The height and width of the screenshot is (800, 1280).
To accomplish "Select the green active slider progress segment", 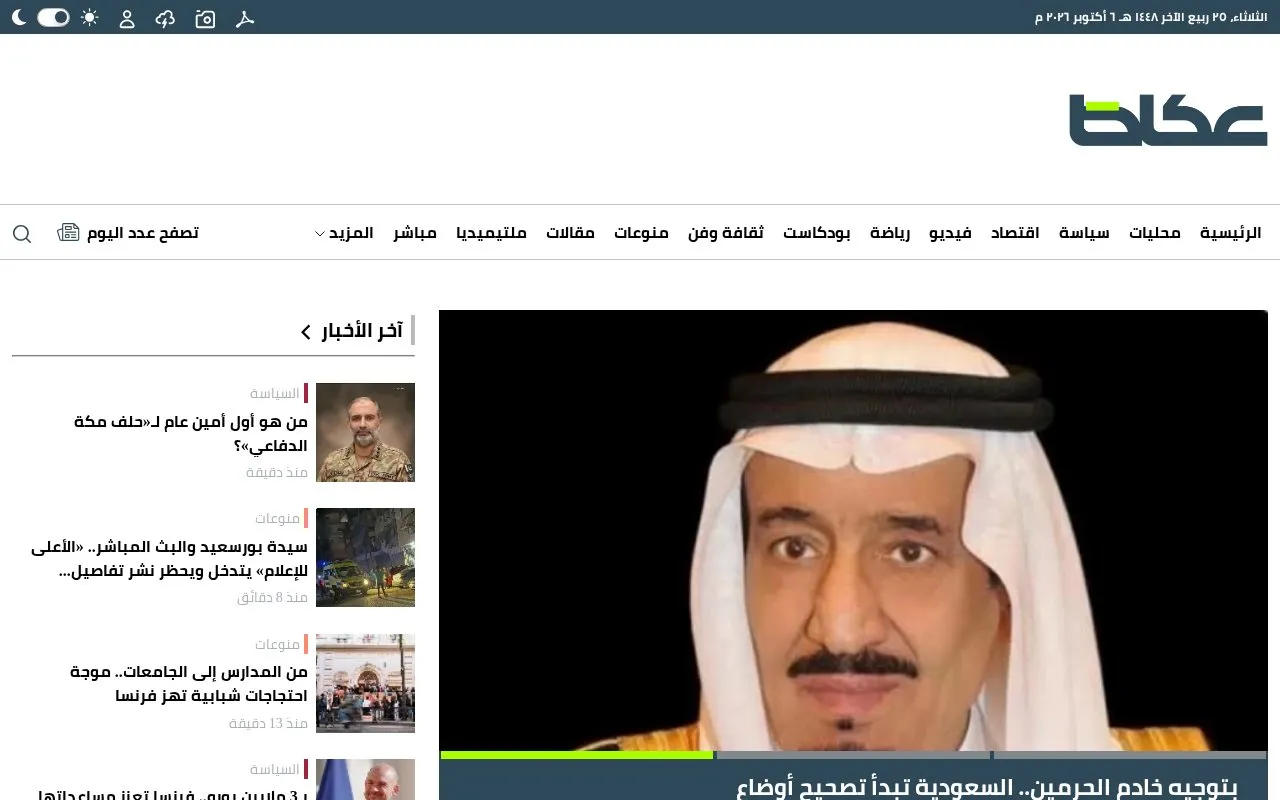I will click(577, 755).
